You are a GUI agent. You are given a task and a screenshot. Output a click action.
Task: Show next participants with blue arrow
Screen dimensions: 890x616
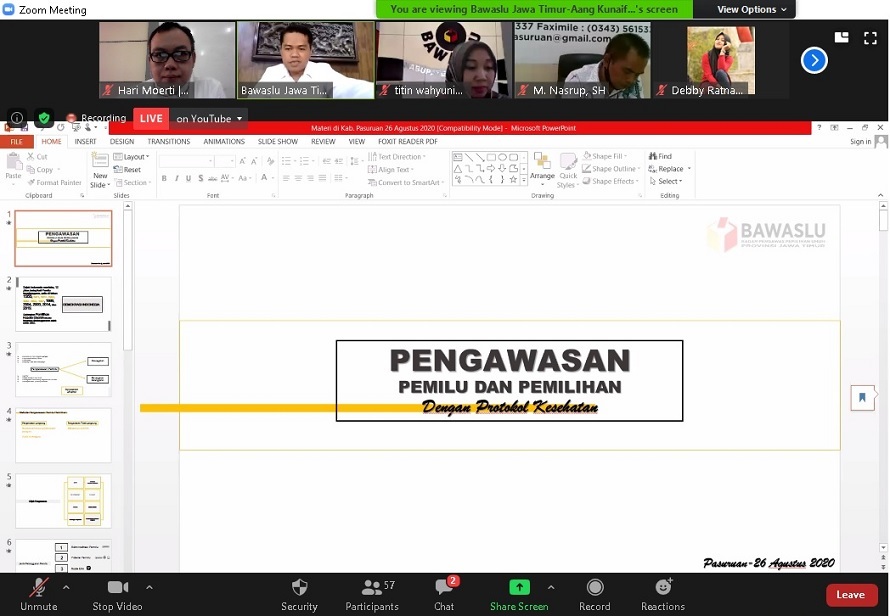click(814, 61)
